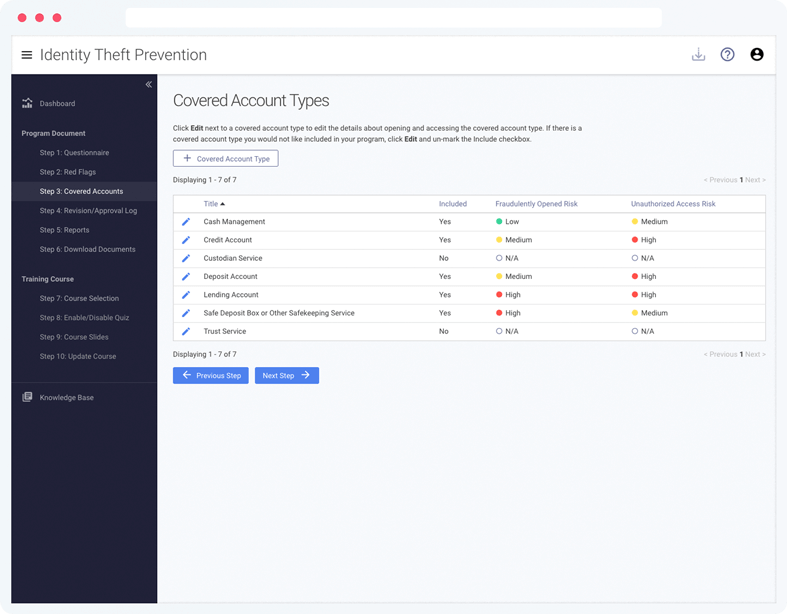Click top pagination Next link
The height and width of the screenshot is (614, 787).
click(755, 180)
